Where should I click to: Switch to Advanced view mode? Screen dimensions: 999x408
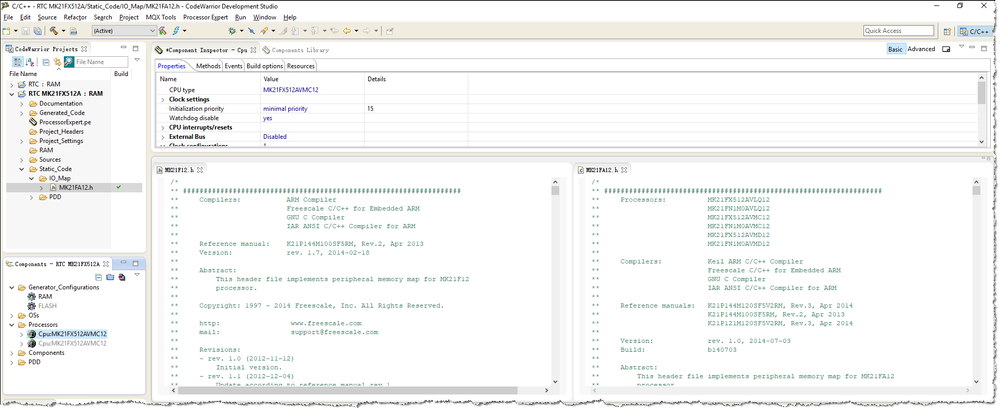[x=921, y=49]
